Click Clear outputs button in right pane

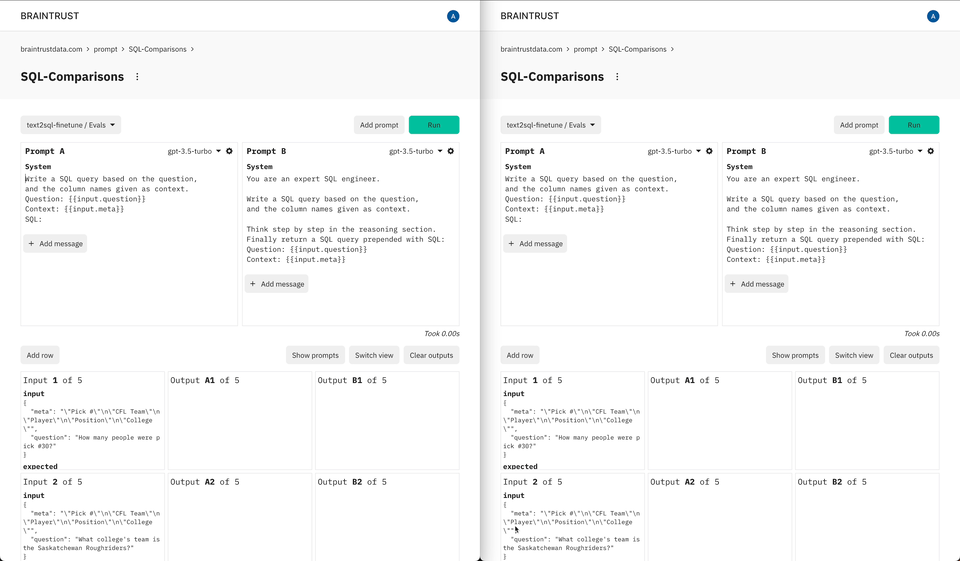pyautogui.click(x=912, y=355)
